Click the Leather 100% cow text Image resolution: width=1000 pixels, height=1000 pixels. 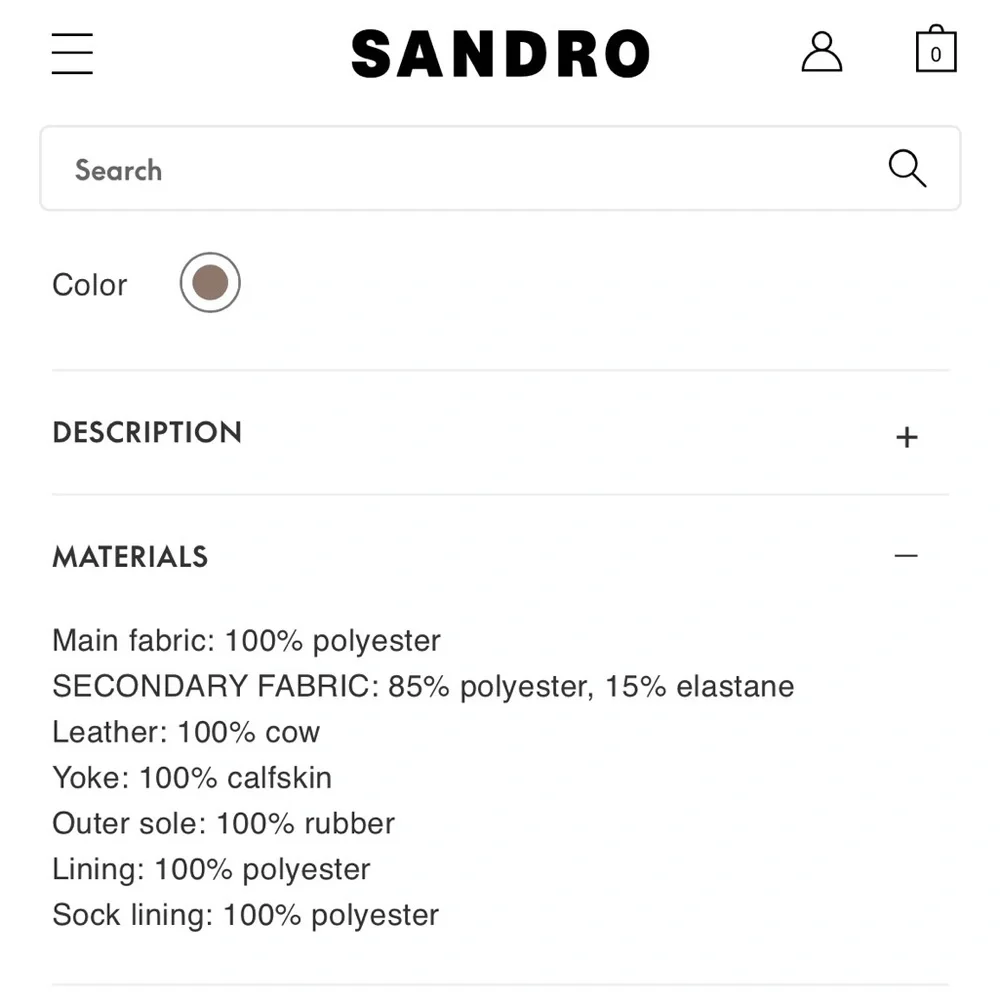click(185, 732)
